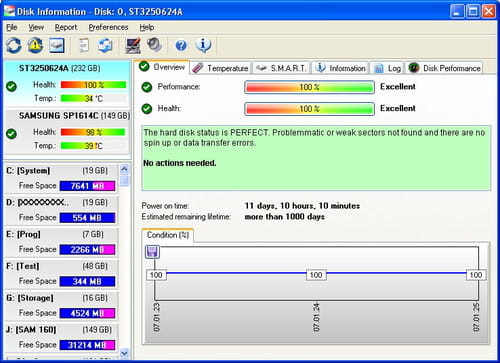This screenshot has width=500, height=363.
Task: Select the Condition (%) graph tab
Action: [168, 235]
